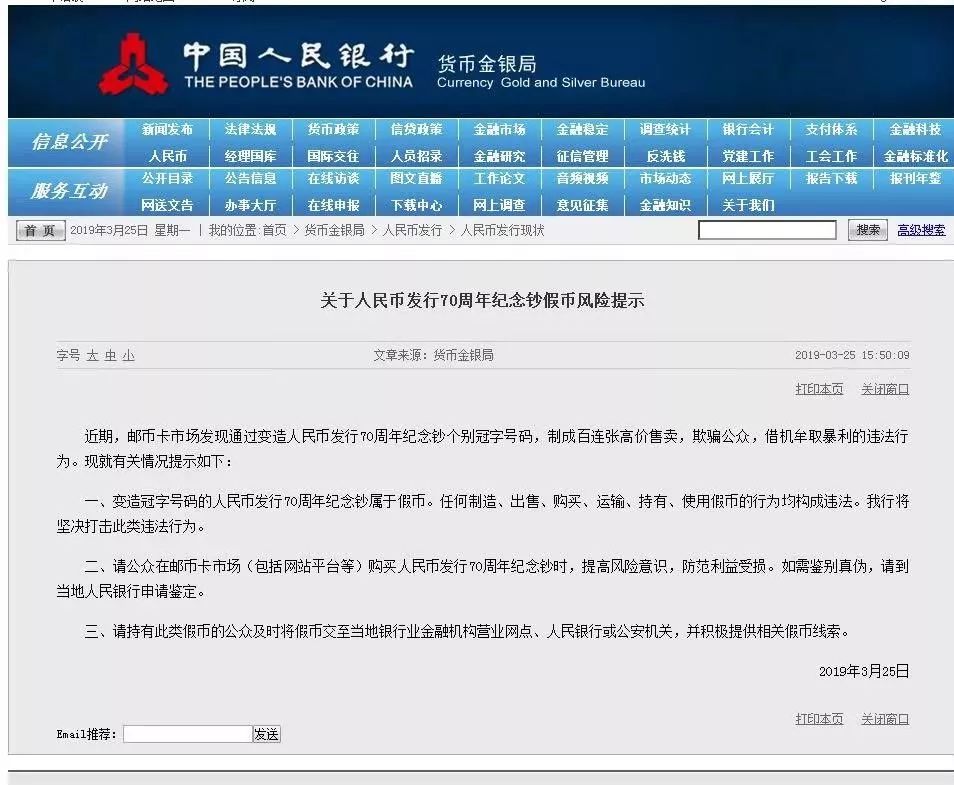Go to the 市场动态 section
The width and height of the screenshot is (954, 785).
(x=665, y=178)
